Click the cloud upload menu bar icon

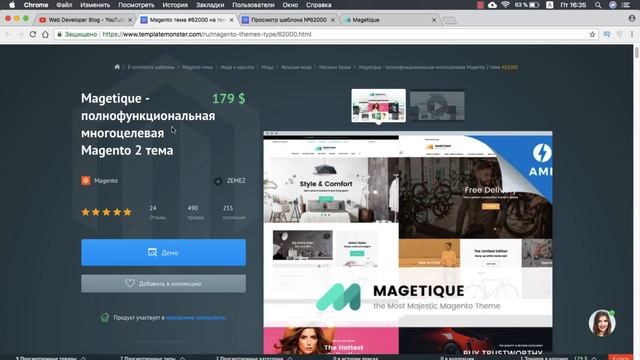[x=492, y=5]
